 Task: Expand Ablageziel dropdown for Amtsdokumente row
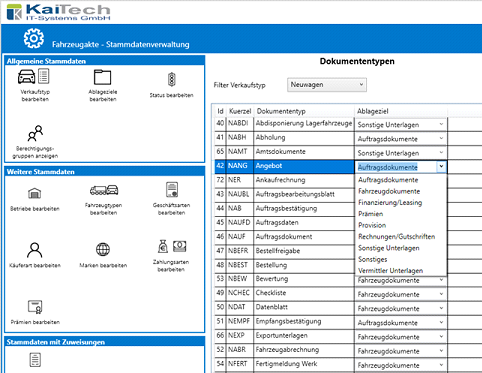pos(441,153)
